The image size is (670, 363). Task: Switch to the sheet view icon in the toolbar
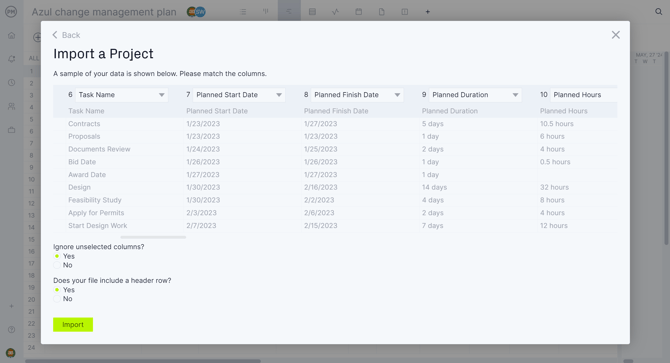click(312, 12)
